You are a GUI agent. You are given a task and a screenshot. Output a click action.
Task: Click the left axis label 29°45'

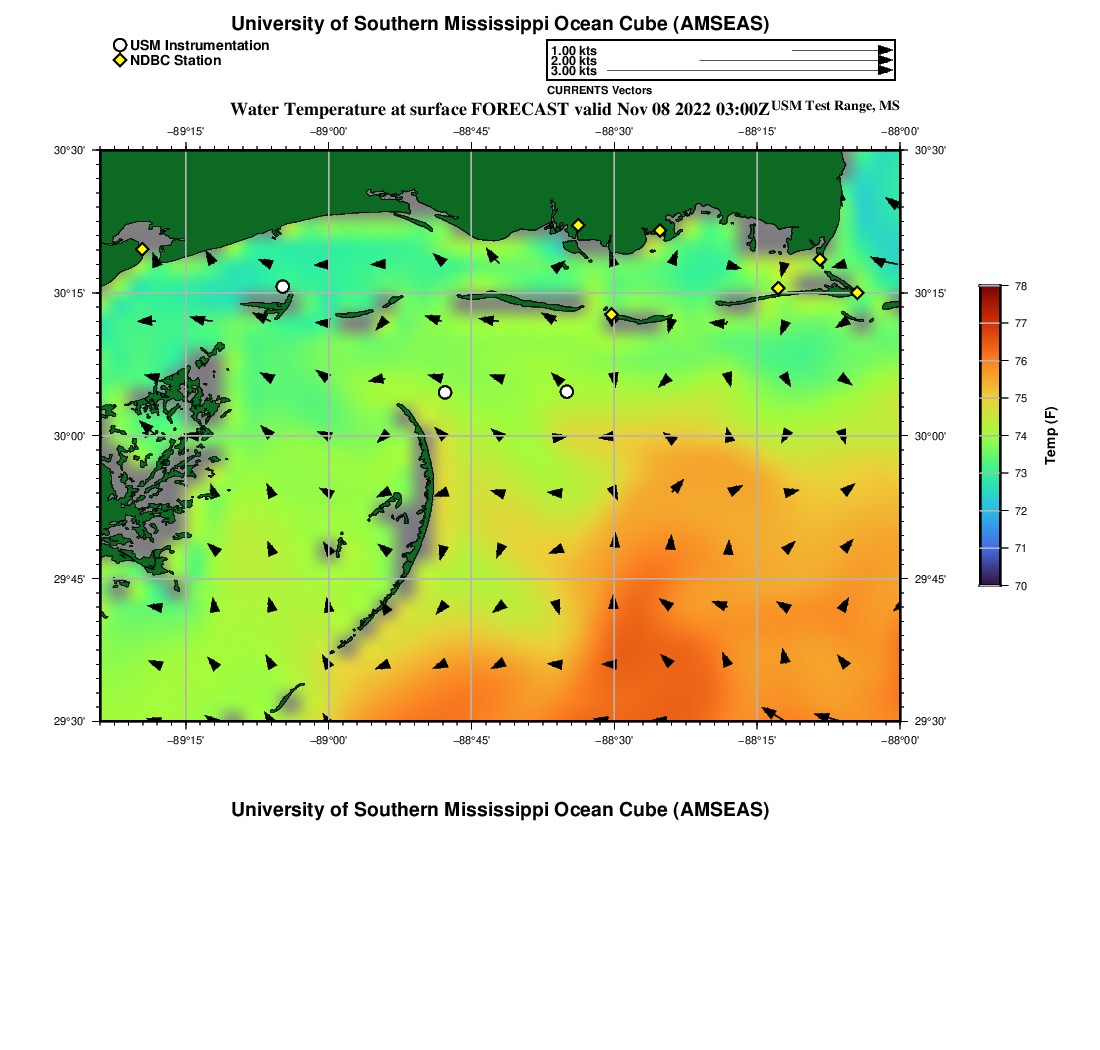point(69,579)
